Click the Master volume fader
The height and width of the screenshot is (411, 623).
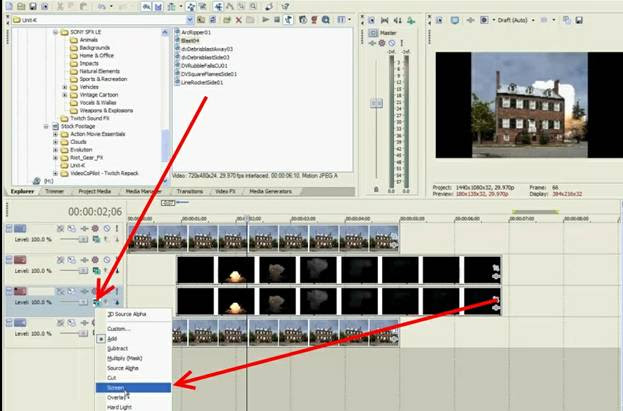376,103
